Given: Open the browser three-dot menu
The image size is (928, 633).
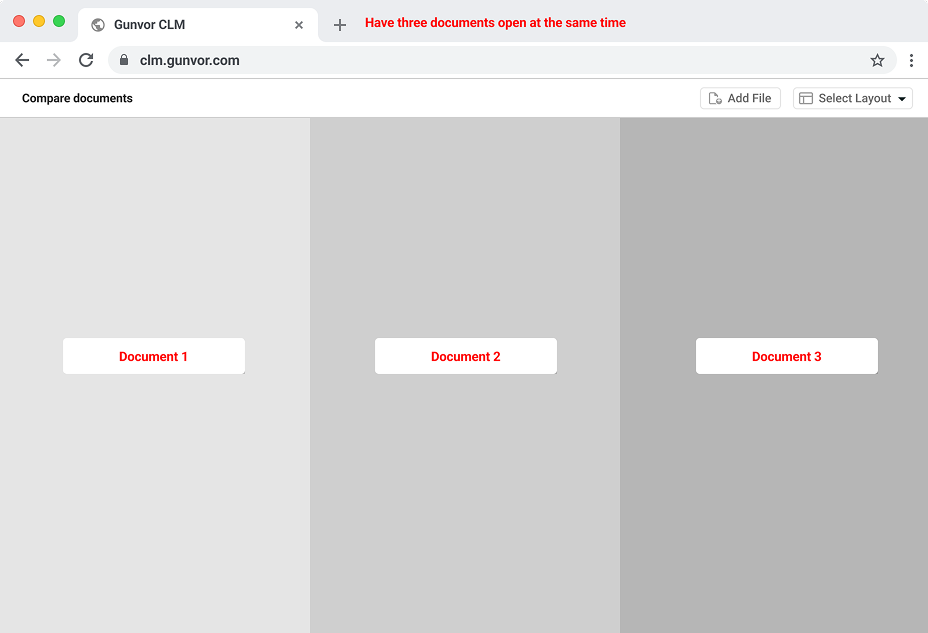Looking at the screenshot, I should coord(911,60).
